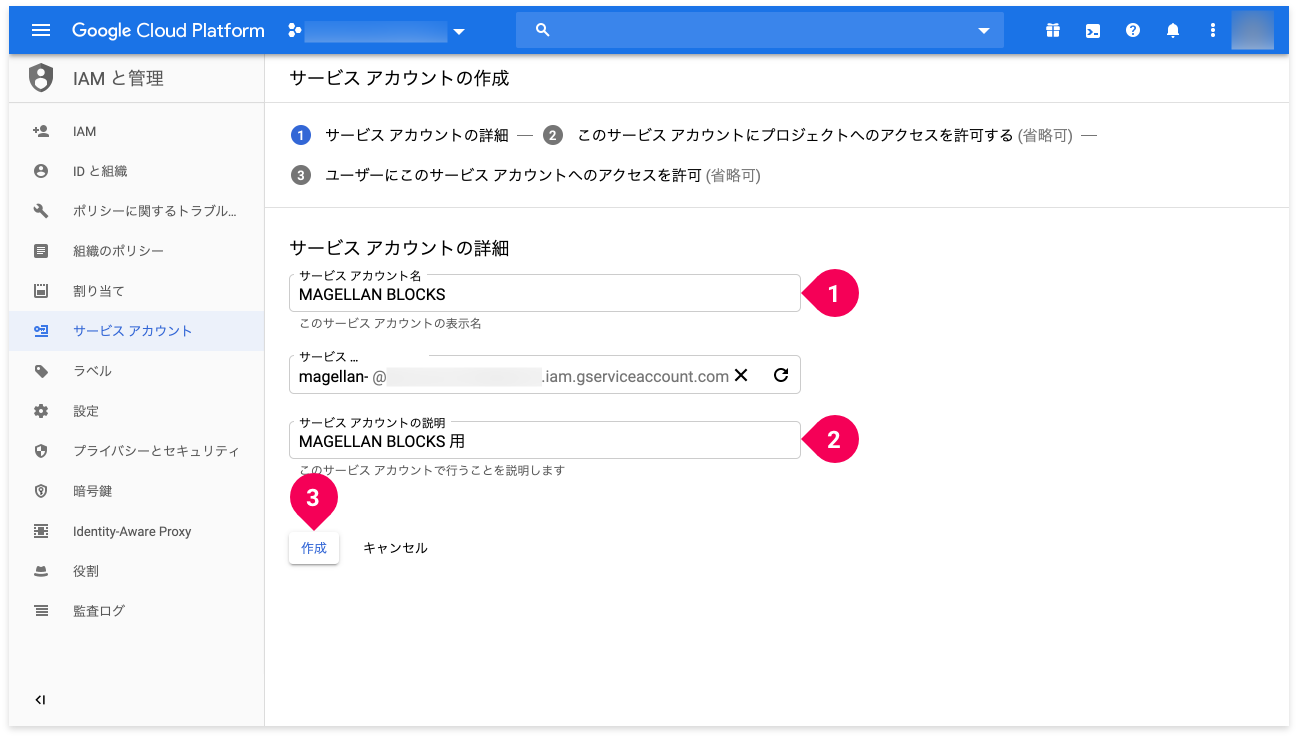Open the hamburger navigation menu
The image size is (1298, 738).
[41, 30]
